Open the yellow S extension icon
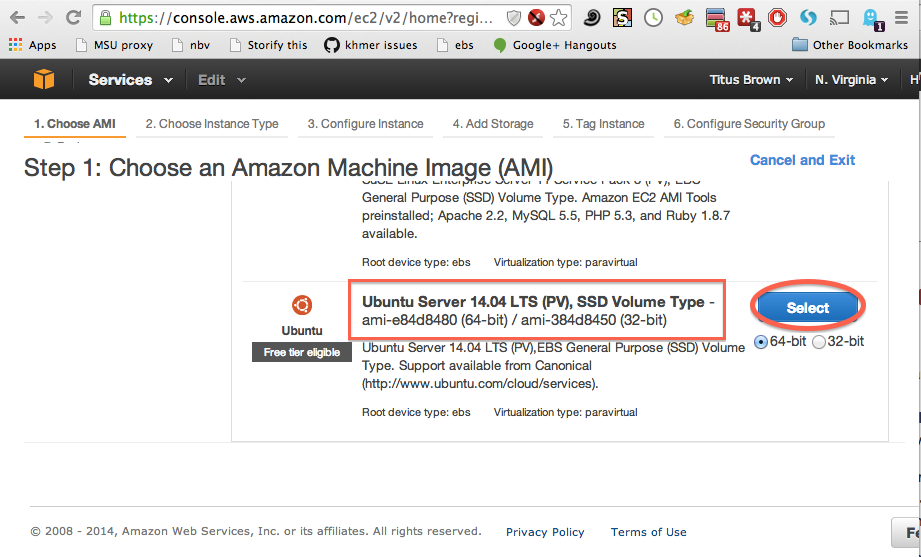The image size is (921, 557). [x=622, y=18]
